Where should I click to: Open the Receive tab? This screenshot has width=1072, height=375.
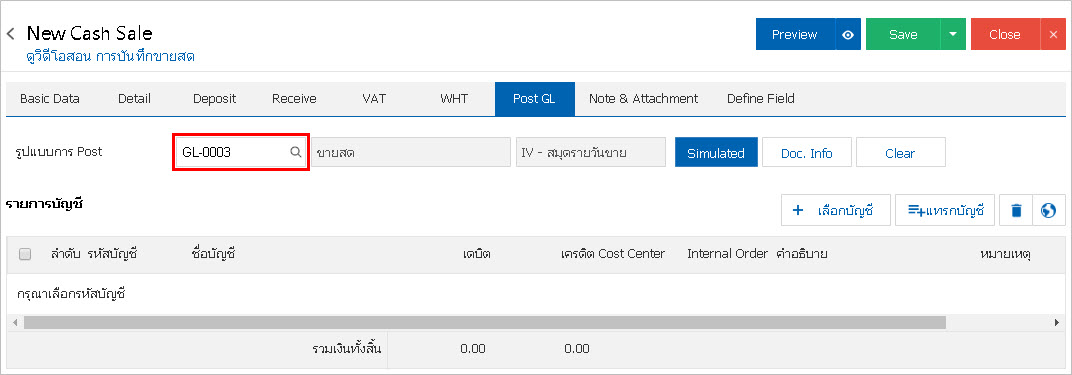[294, 98]
